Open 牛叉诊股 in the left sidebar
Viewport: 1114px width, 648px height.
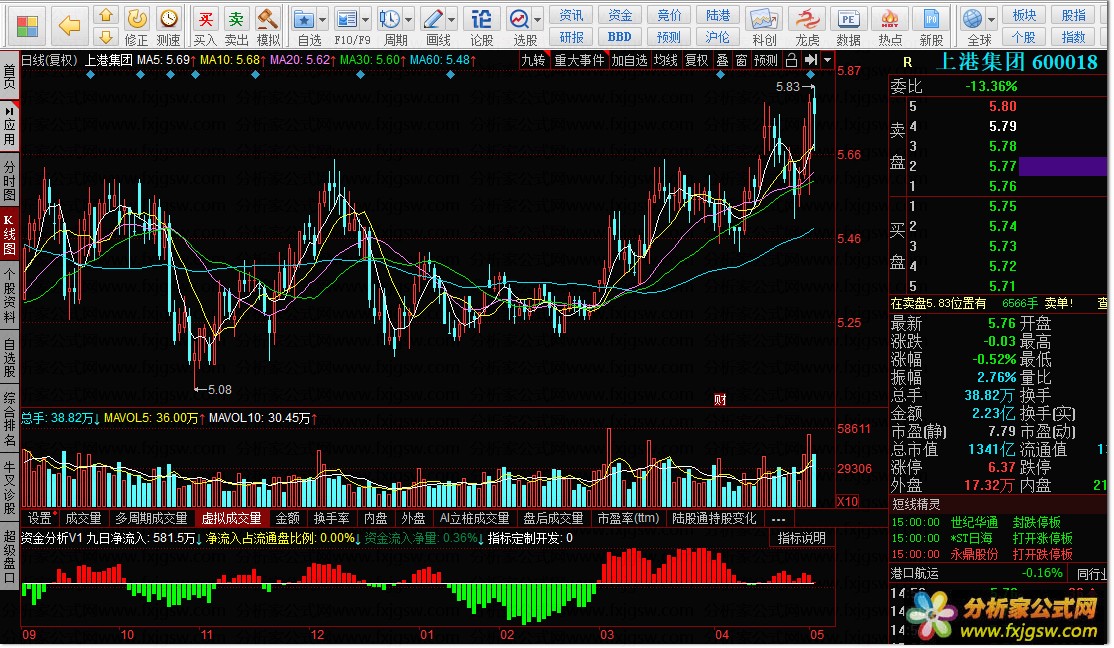9,487
